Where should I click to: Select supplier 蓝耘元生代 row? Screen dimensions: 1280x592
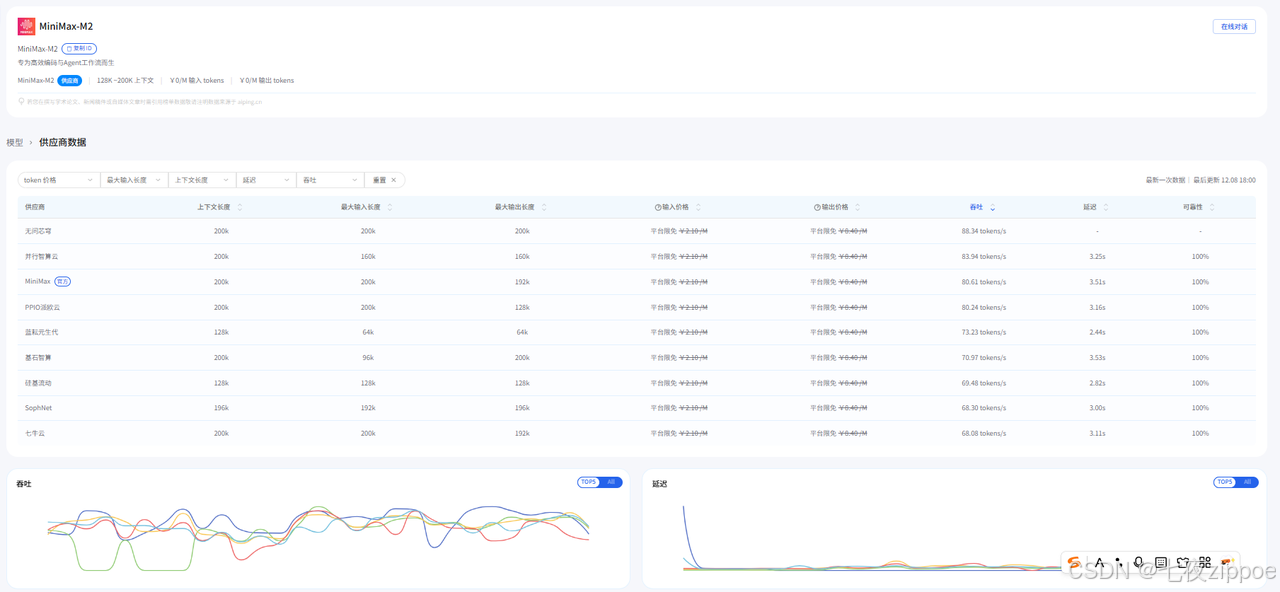click(x=637, y=332)
